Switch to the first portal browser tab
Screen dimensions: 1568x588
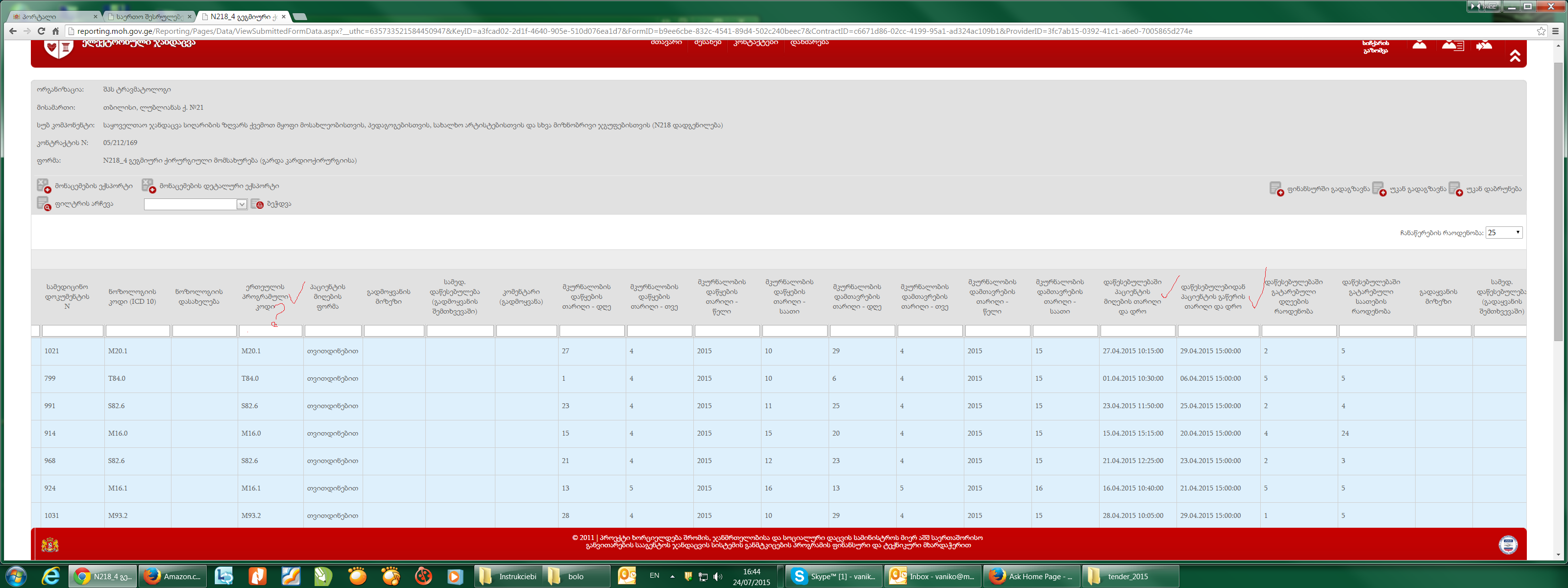coord(52,17)
